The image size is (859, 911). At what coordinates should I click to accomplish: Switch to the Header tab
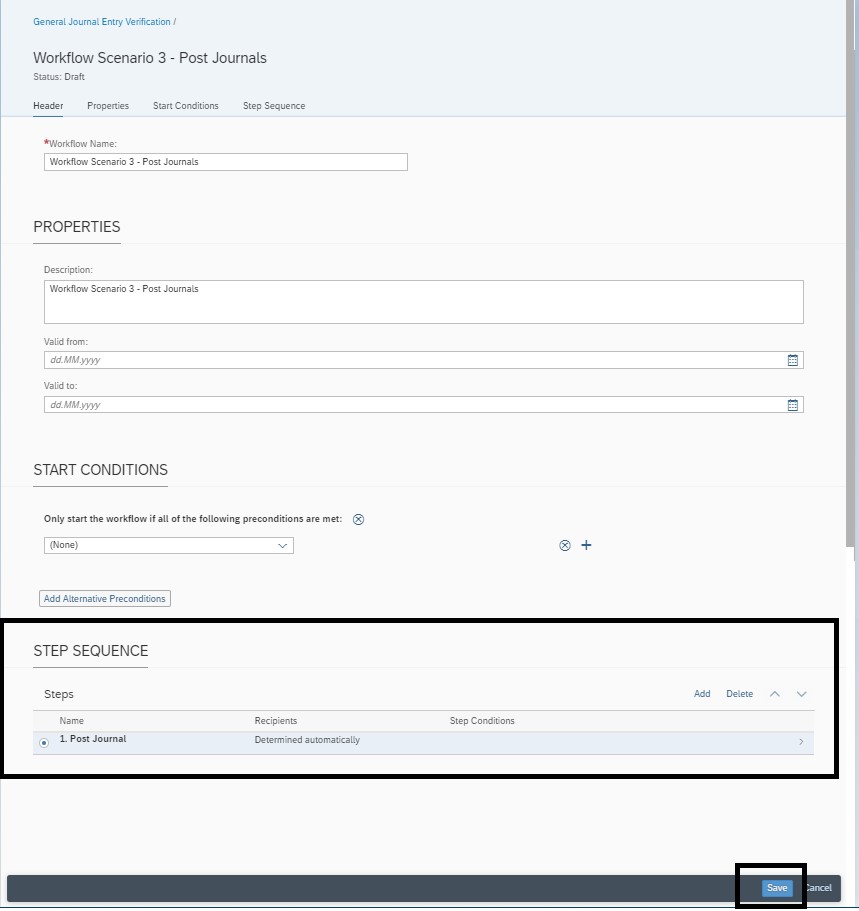(x=48, y=106)
